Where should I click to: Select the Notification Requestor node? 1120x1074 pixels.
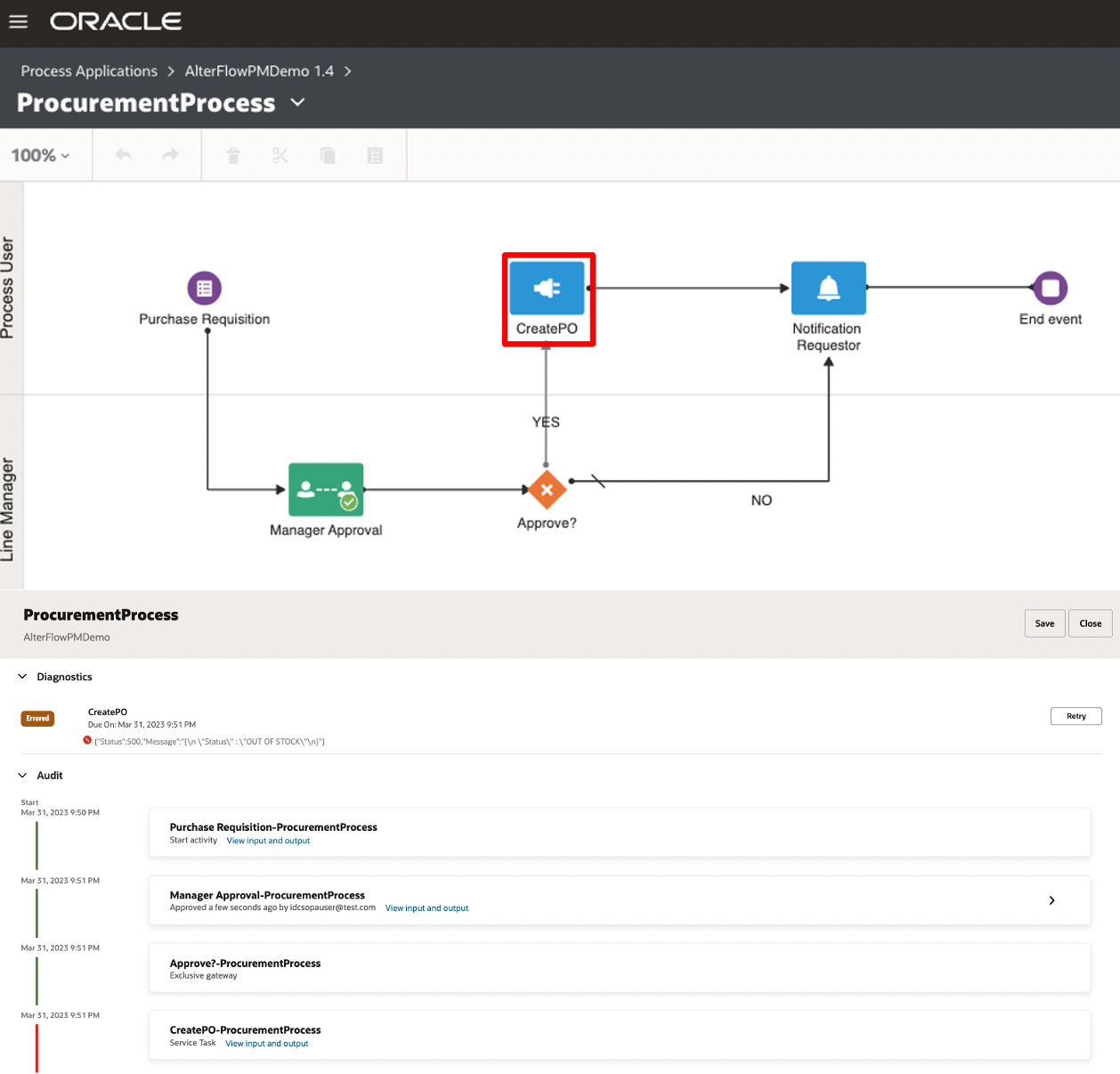tap(828, 288)
